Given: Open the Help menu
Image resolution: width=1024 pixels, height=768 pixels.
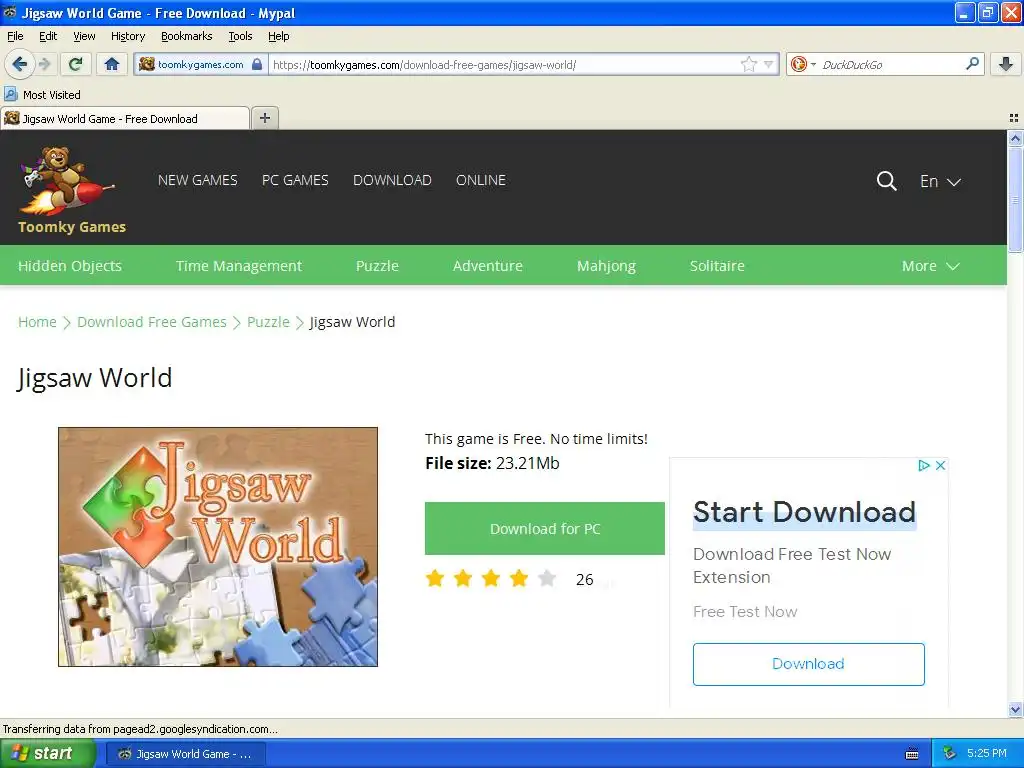Looking at the screenshot, I should coord(279,36).
